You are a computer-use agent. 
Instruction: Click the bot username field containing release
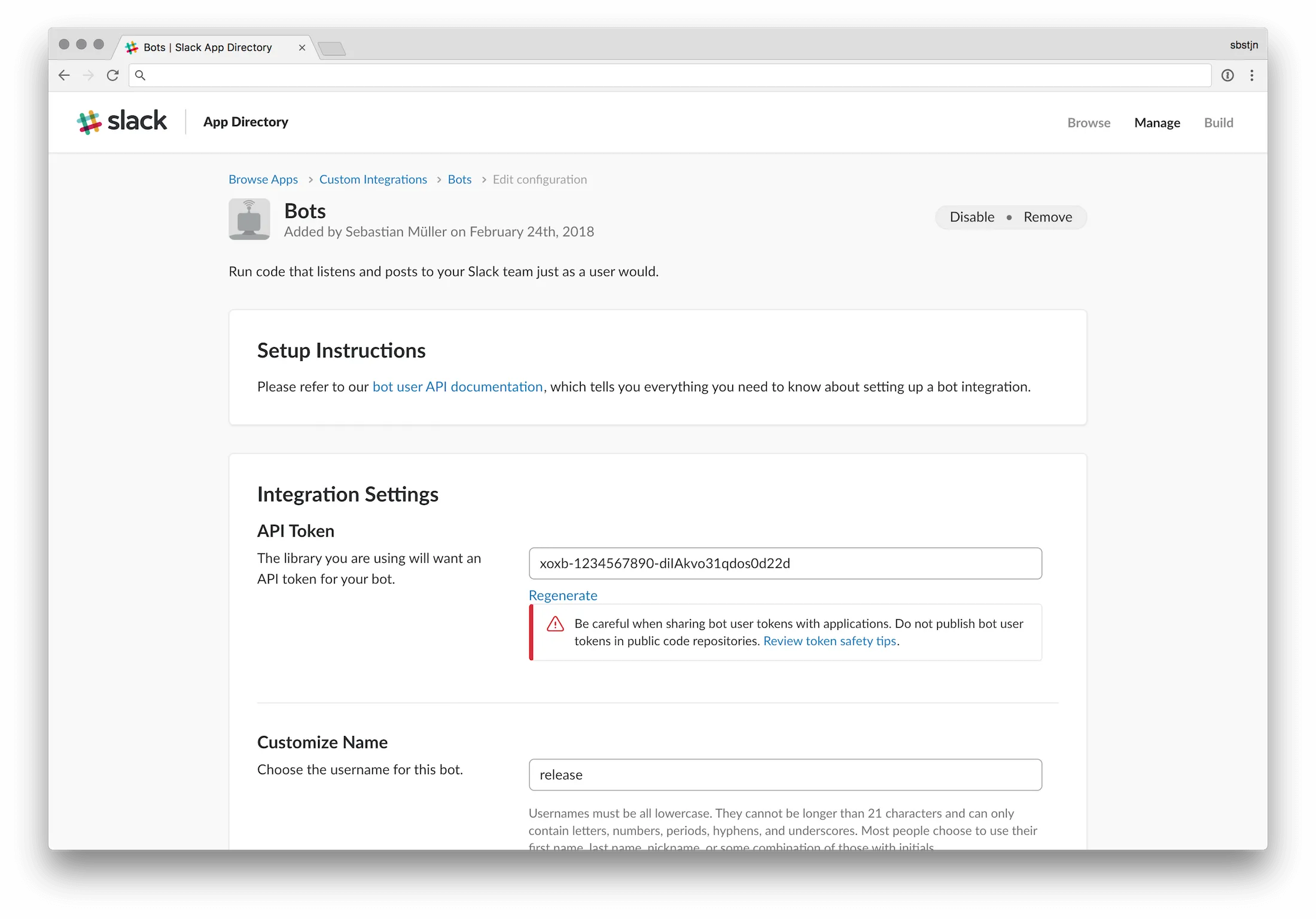click(x=785, y=774)
